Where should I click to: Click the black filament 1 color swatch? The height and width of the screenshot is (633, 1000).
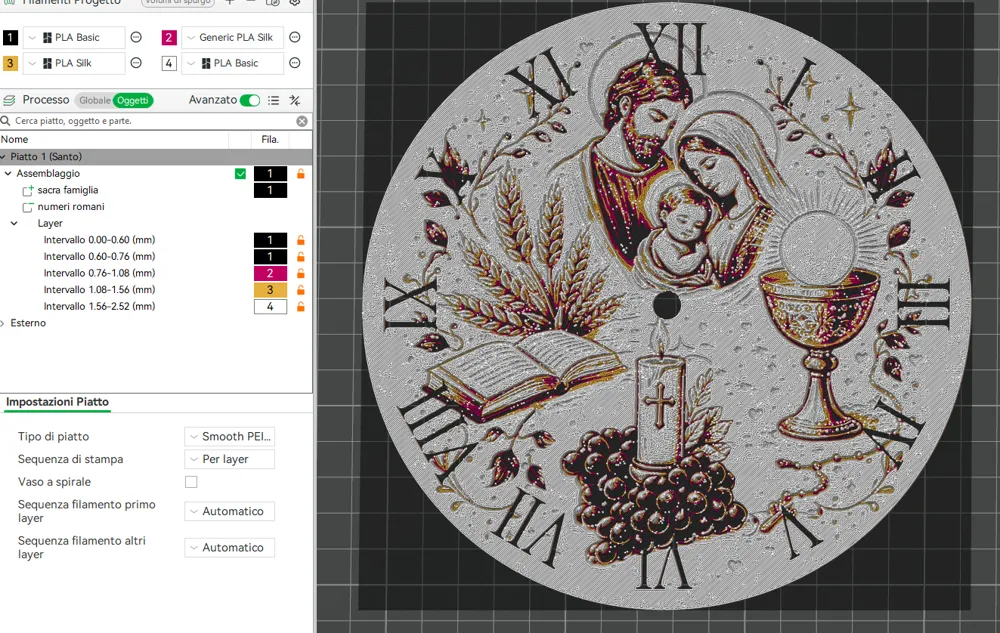click(10, 38)
